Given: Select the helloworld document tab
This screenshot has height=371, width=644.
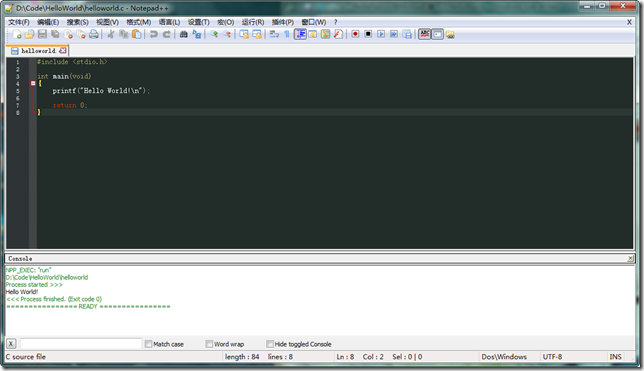Looking at the screenshot, I should (38, 51).
